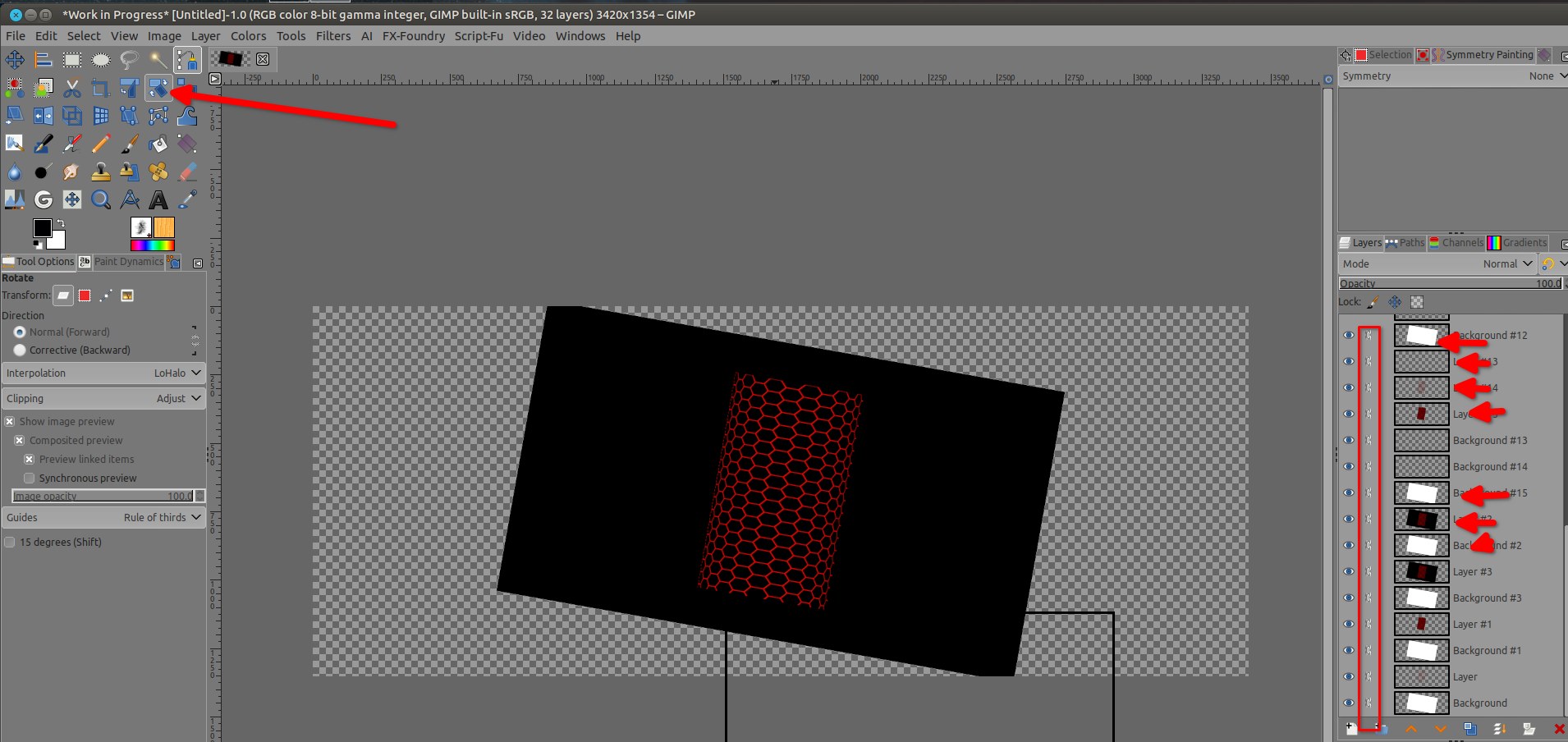This screenshot has height=742, width=1568.
Task: Select the Bucket Fill tool
Action: tap(158, 144)
